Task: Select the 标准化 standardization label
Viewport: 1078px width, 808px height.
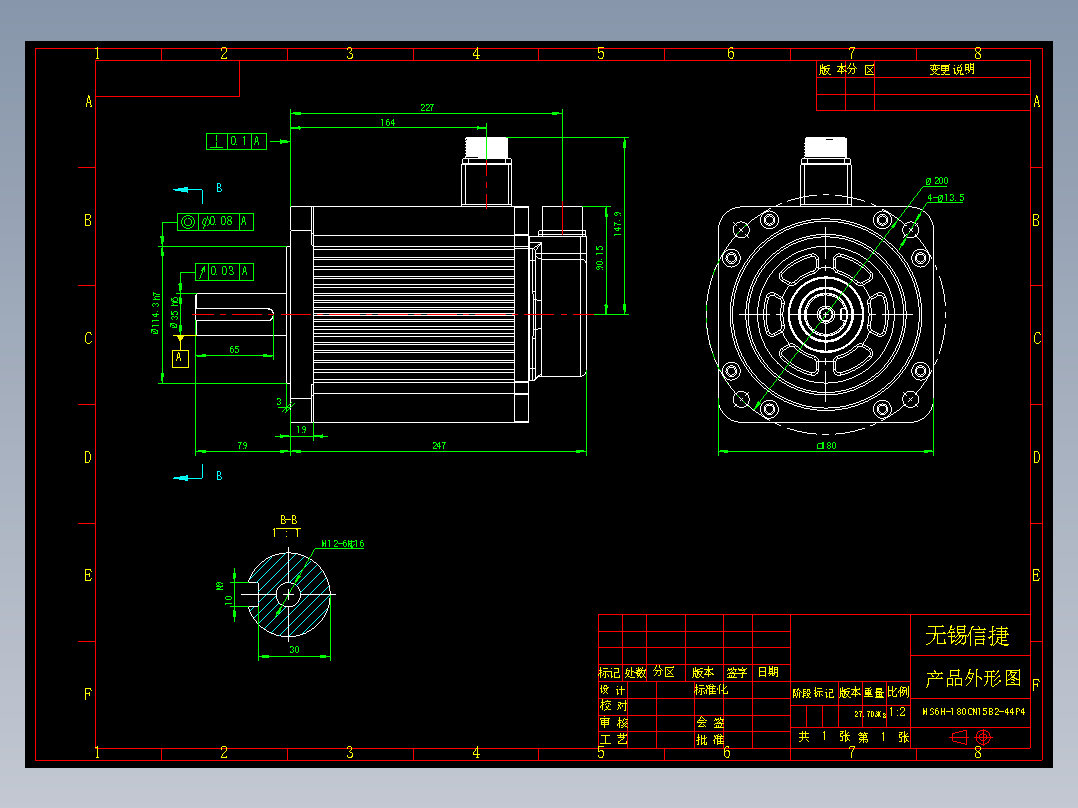Action: click(710, 689)
